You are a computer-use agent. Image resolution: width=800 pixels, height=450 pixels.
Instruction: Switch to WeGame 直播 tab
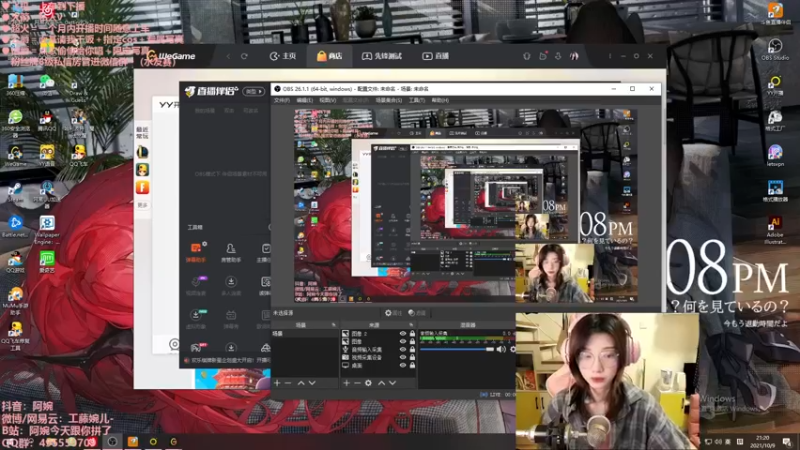pyautogui.click(x=435, y=56)
